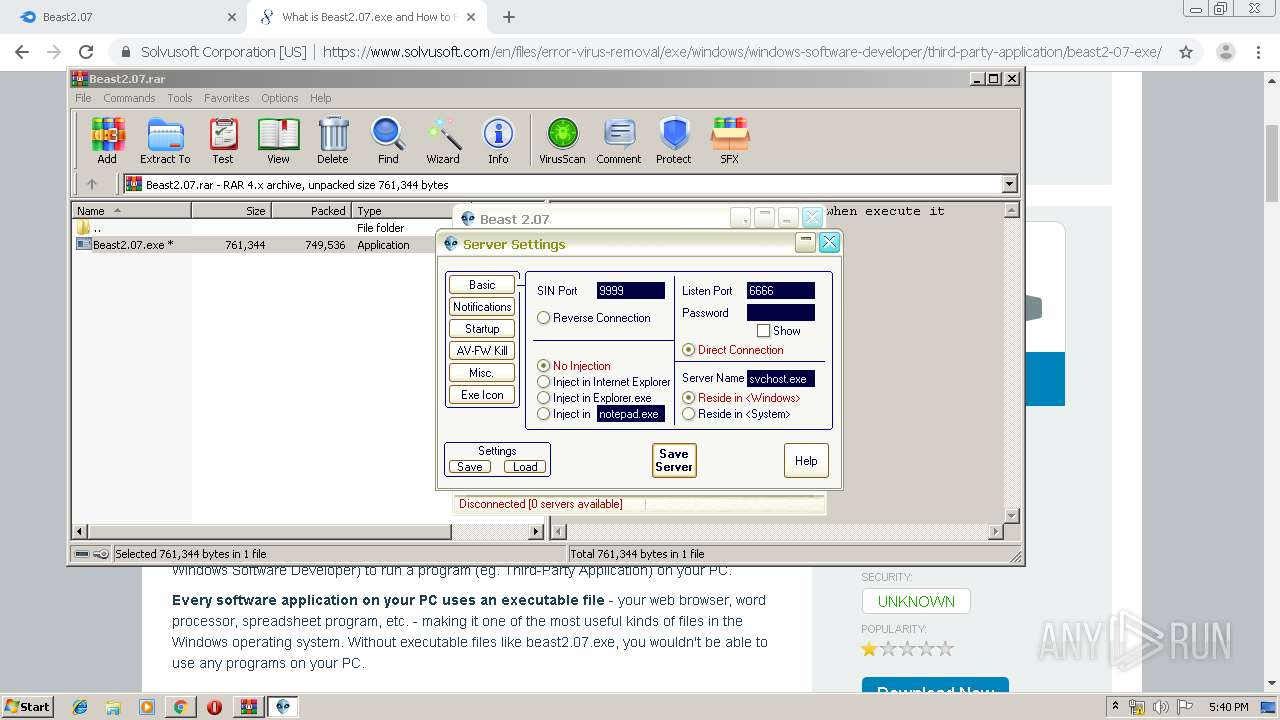Open the Wizard wand icon

[443, 140]
